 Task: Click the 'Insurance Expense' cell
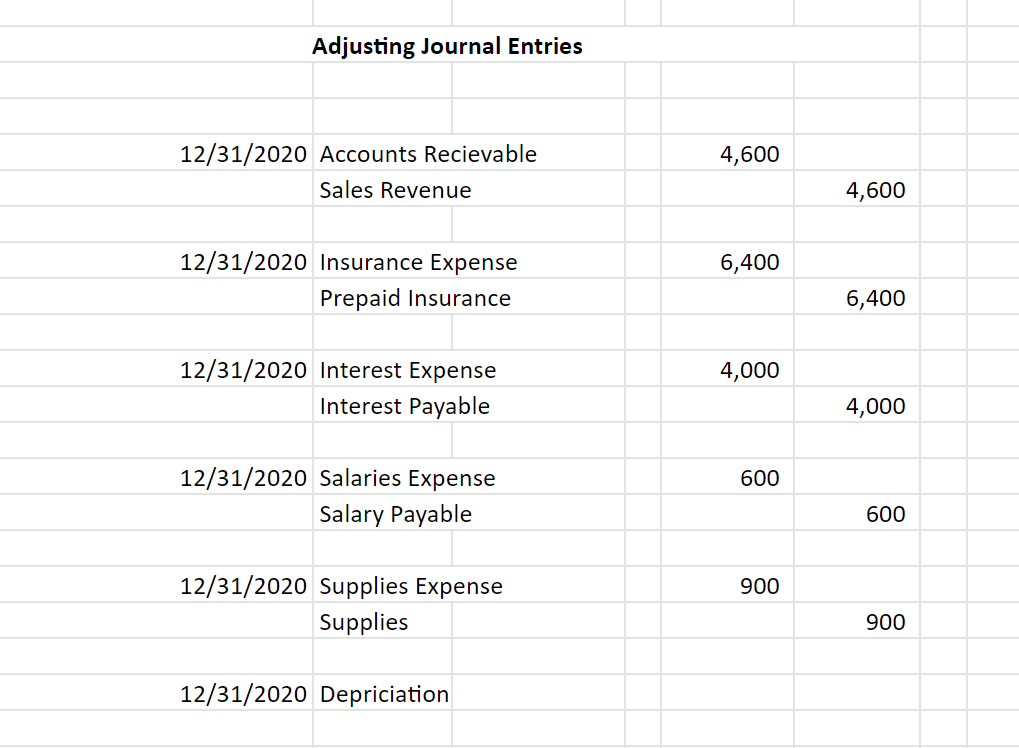coord(418,262)
